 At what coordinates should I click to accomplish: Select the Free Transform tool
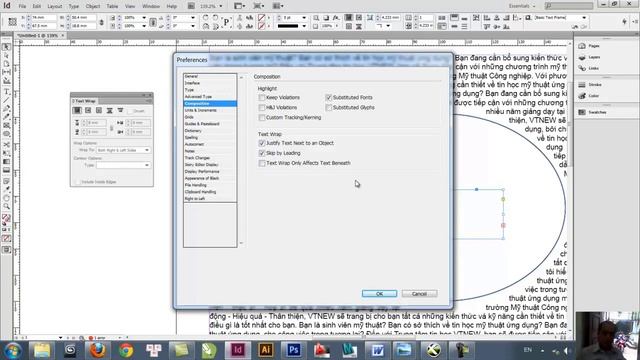pos(7,153)
